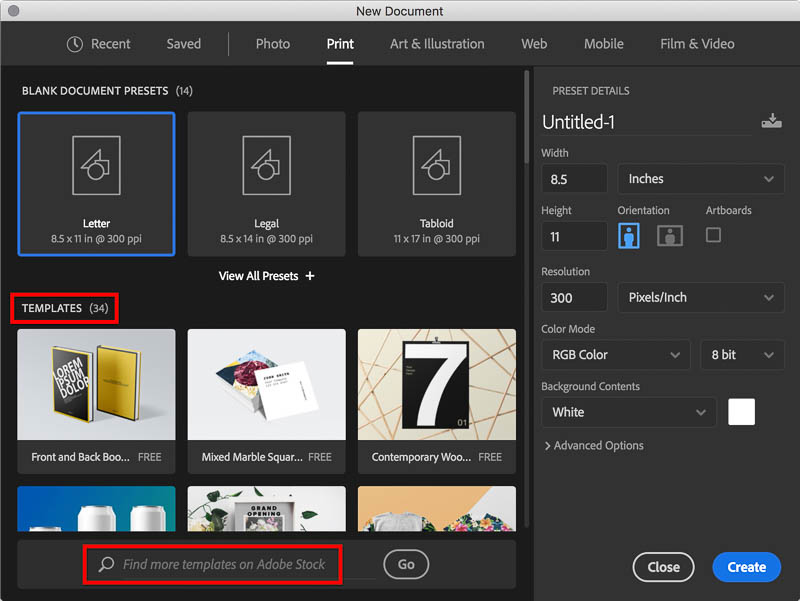Click the Legal preset document icon

pos(266,165)
